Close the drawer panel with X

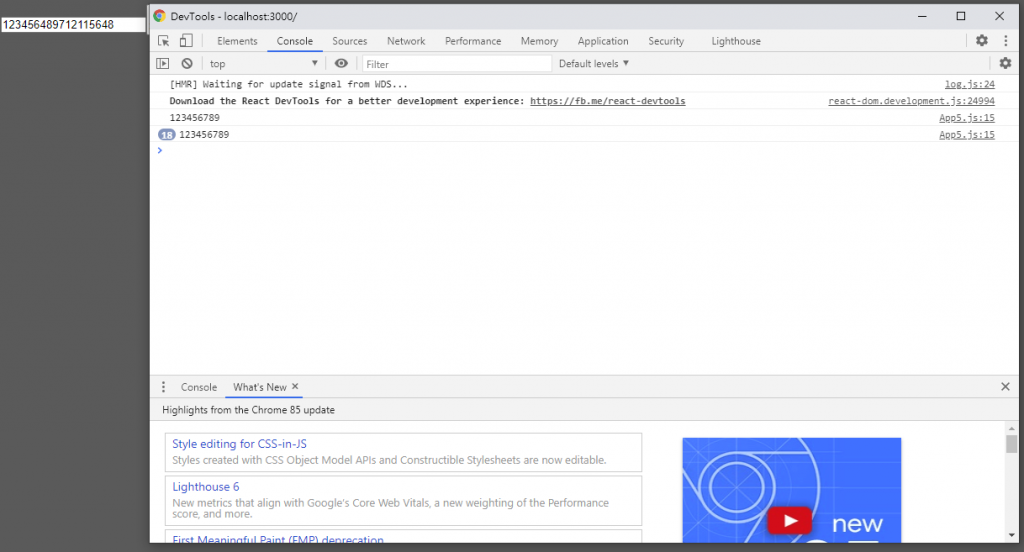1005,387
